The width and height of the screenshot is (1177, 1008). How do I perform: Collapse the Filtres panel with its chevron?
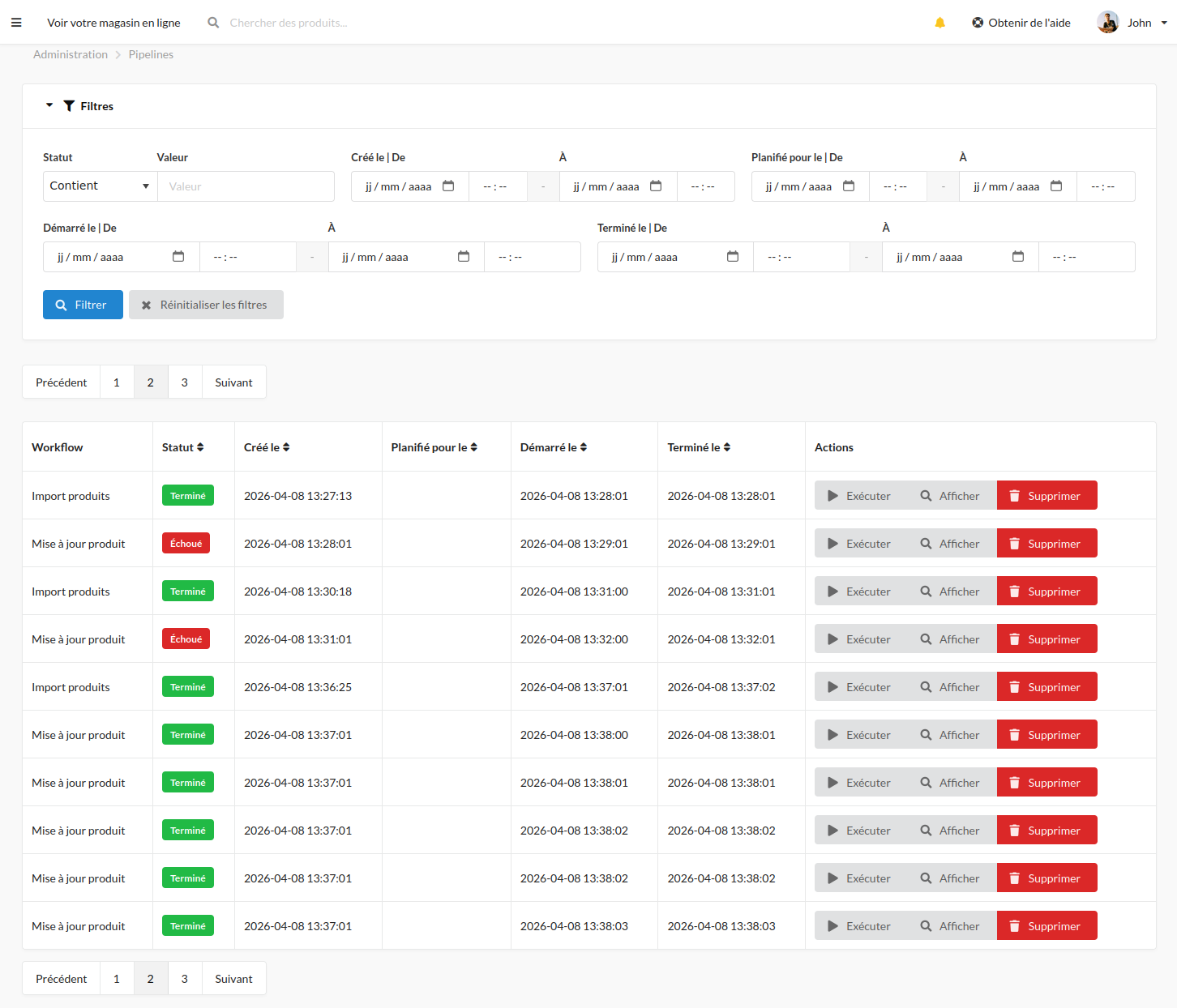click(x=49, y=105)
